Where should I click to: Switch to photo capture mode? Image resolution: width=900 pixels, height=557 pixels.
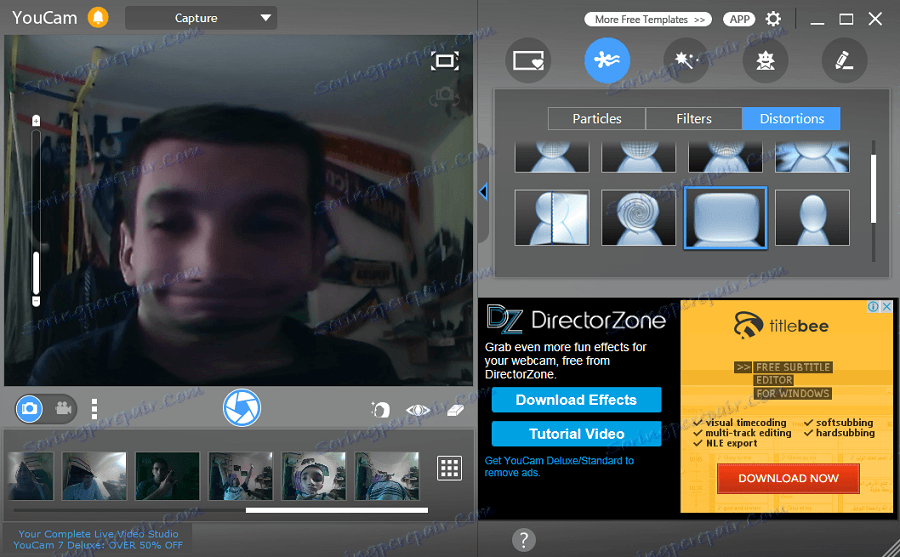(29, 409)
